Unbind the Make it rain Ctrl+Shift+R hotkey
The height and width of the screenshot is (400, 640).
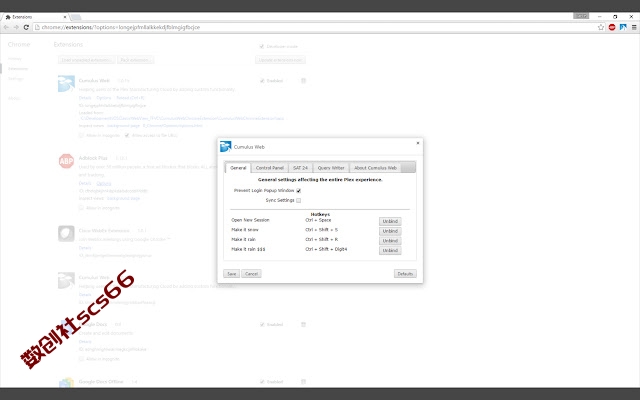tap(390, 241)
